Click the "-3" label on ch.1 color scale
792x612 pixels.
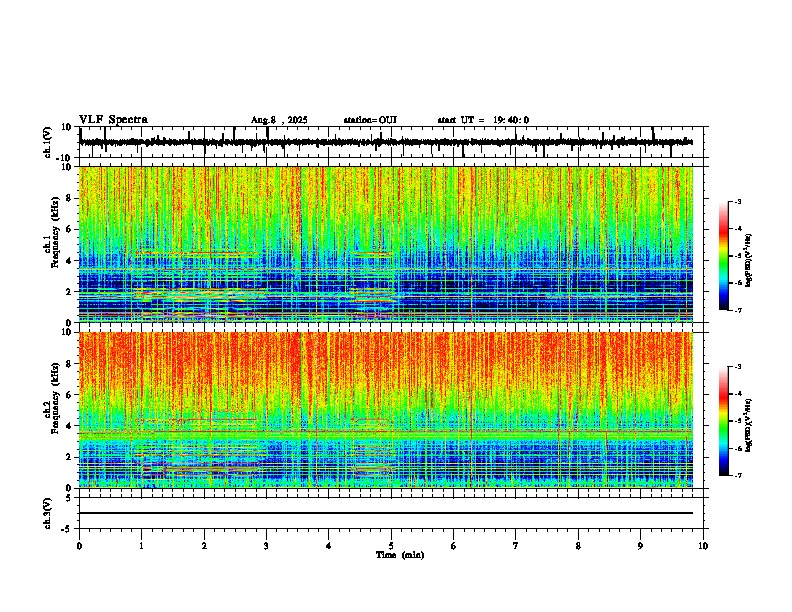tap(737, 202)
